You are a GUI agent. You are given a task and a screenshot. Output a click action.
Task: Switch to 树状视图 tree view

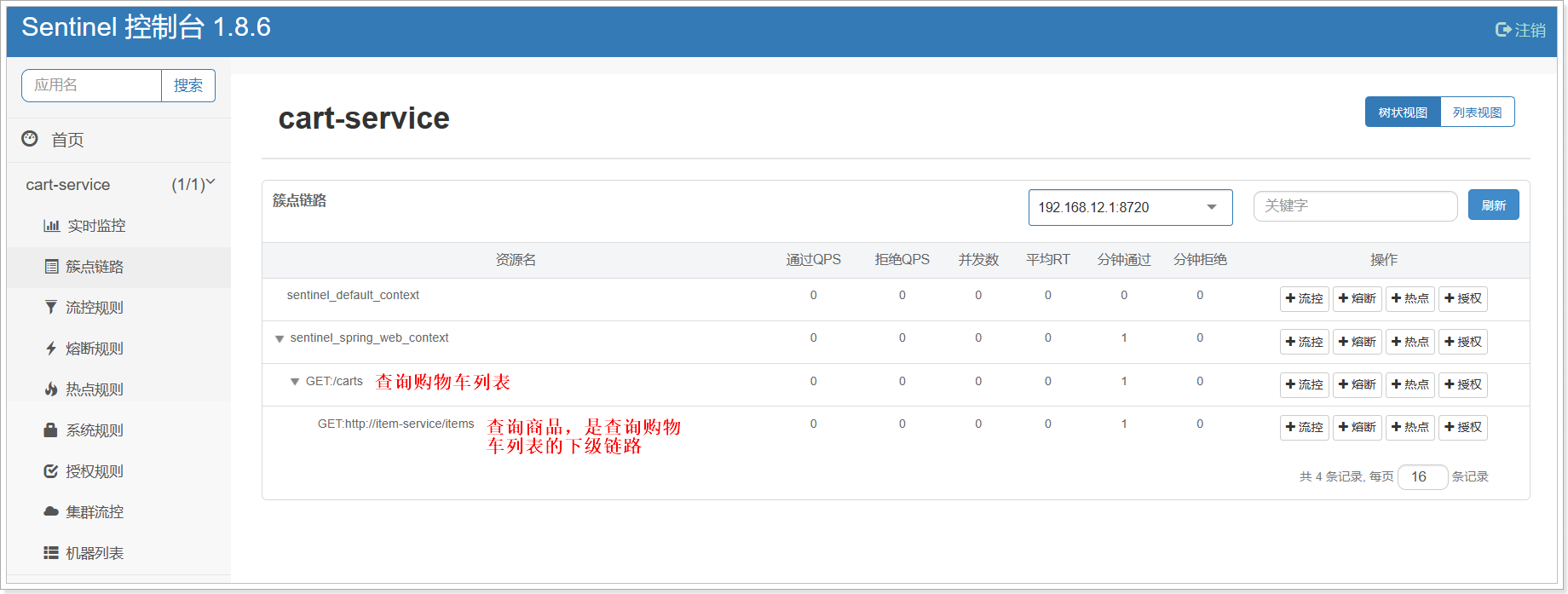1403,112
